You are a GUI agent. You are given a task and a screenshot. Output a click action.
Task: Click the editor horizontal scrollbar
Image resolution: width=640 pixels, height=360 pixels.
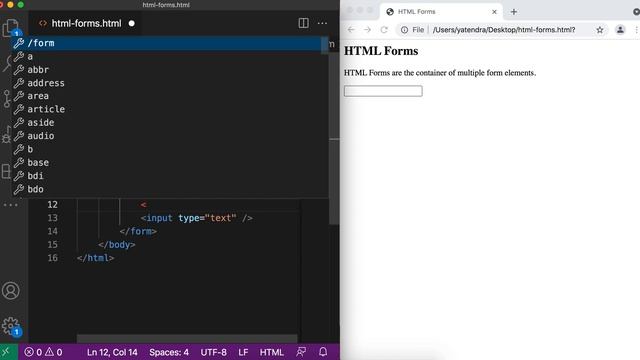(x=187, y=339)
